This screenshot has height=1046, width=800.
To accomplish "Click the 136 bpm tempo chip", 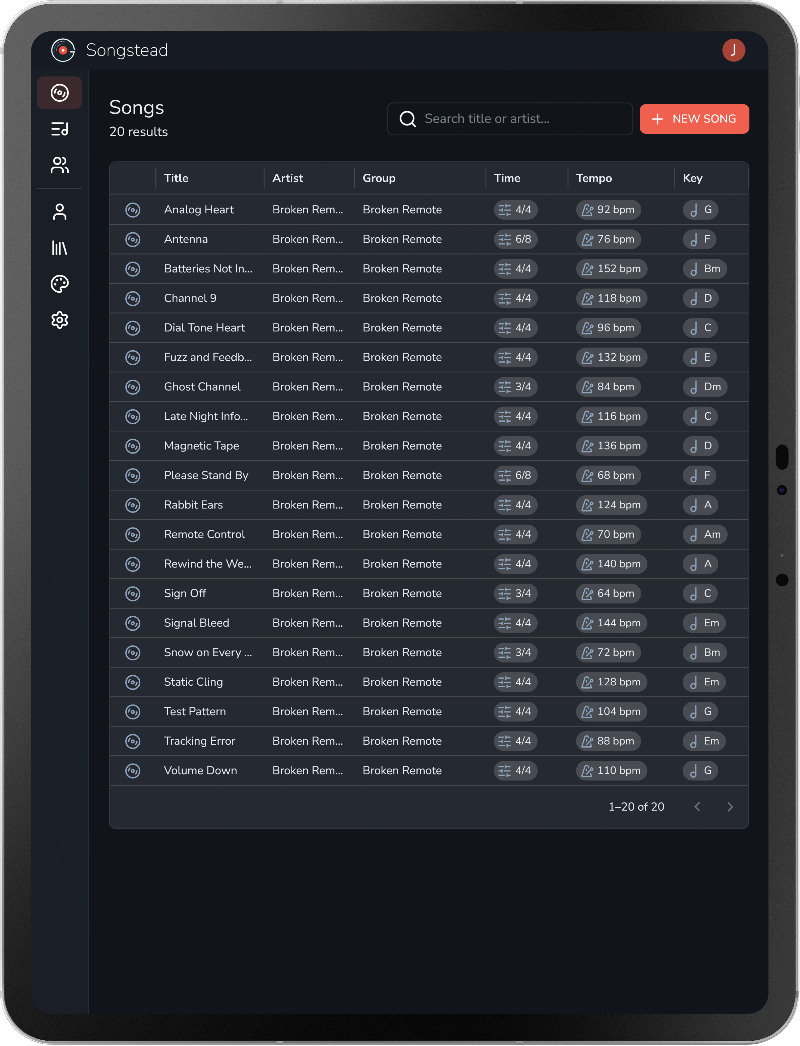I will 611,446.
